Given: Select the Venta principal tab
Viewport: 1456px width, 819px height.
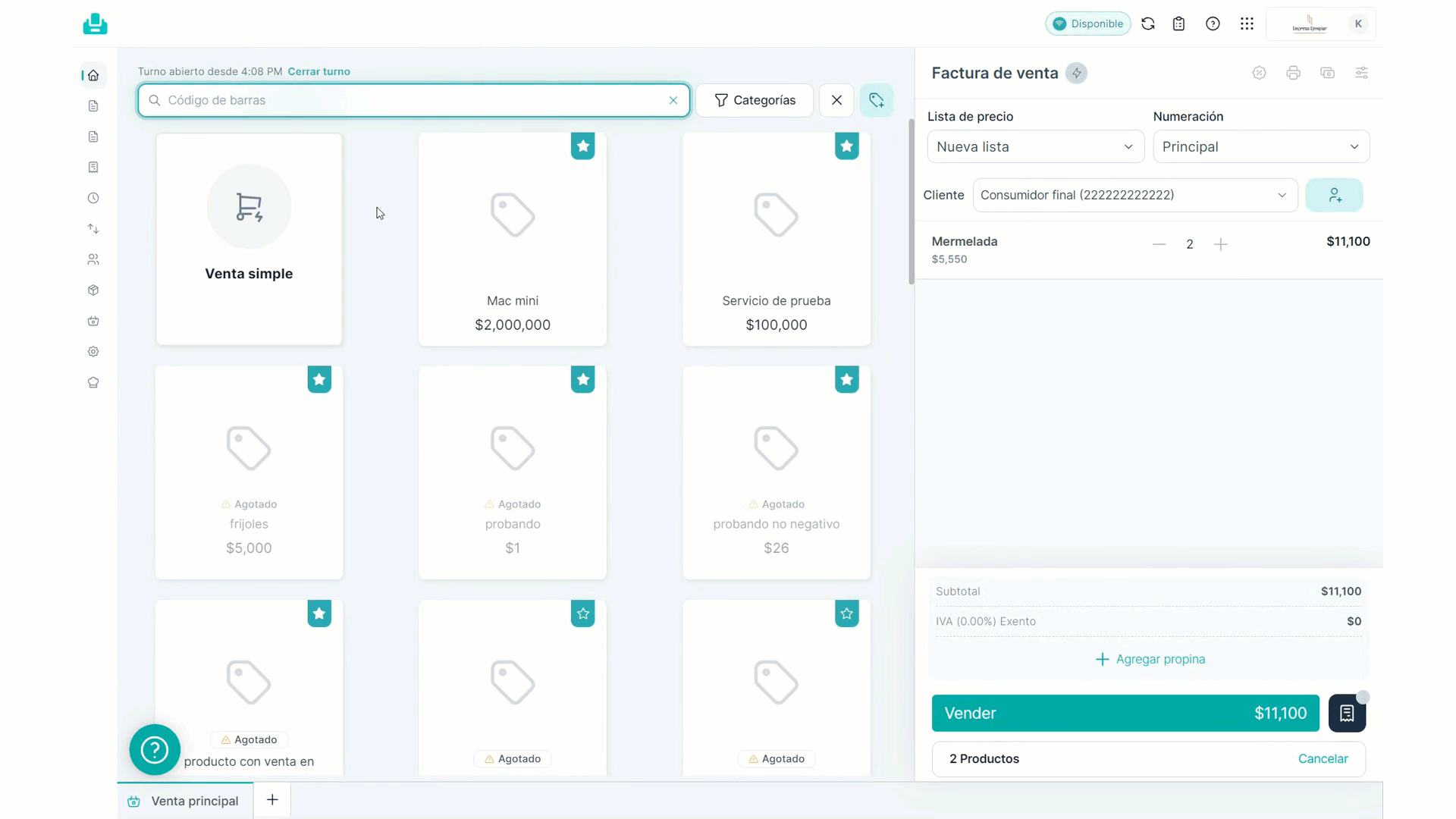Looking at the screenshot, I should [x=184, y=801].
